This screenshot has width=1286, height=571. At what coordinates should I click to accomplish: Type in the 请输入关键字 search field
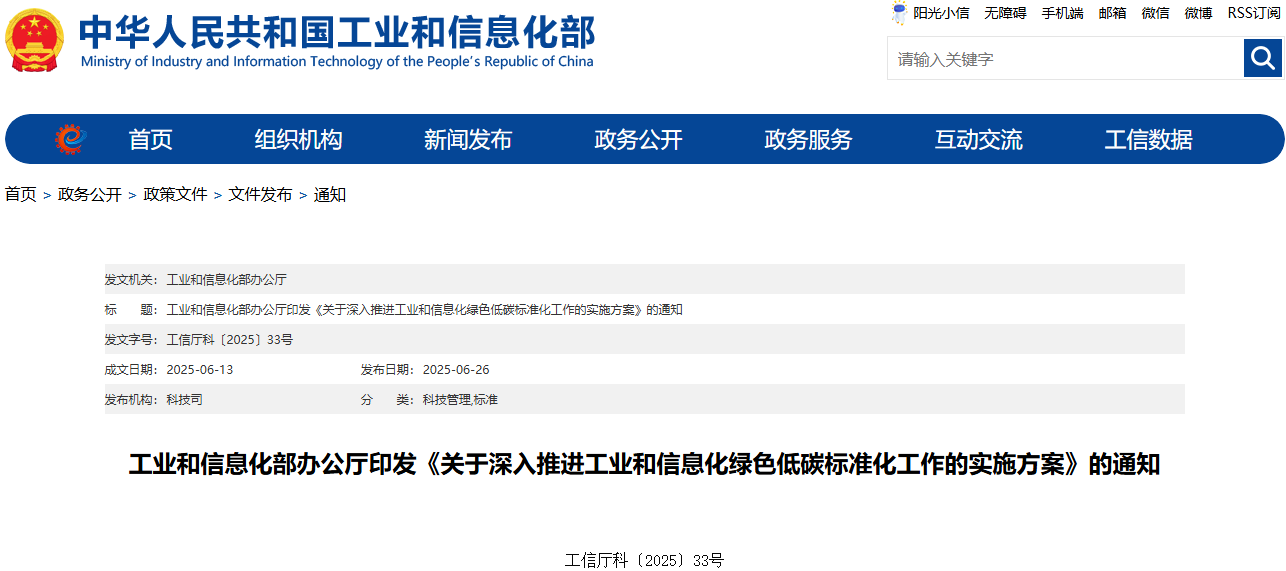[x=1064, y=59]
